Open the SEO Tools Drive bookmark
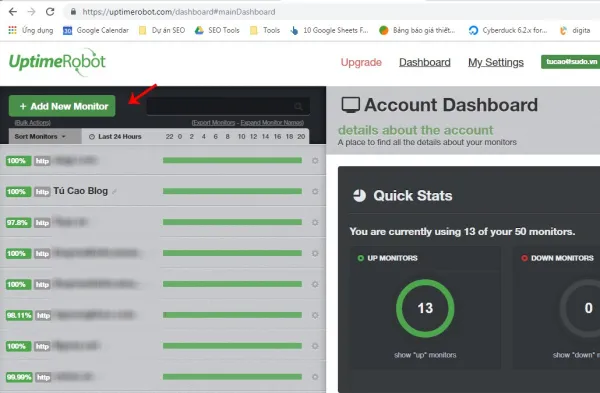The image size is (600, 393). (217, 30)
